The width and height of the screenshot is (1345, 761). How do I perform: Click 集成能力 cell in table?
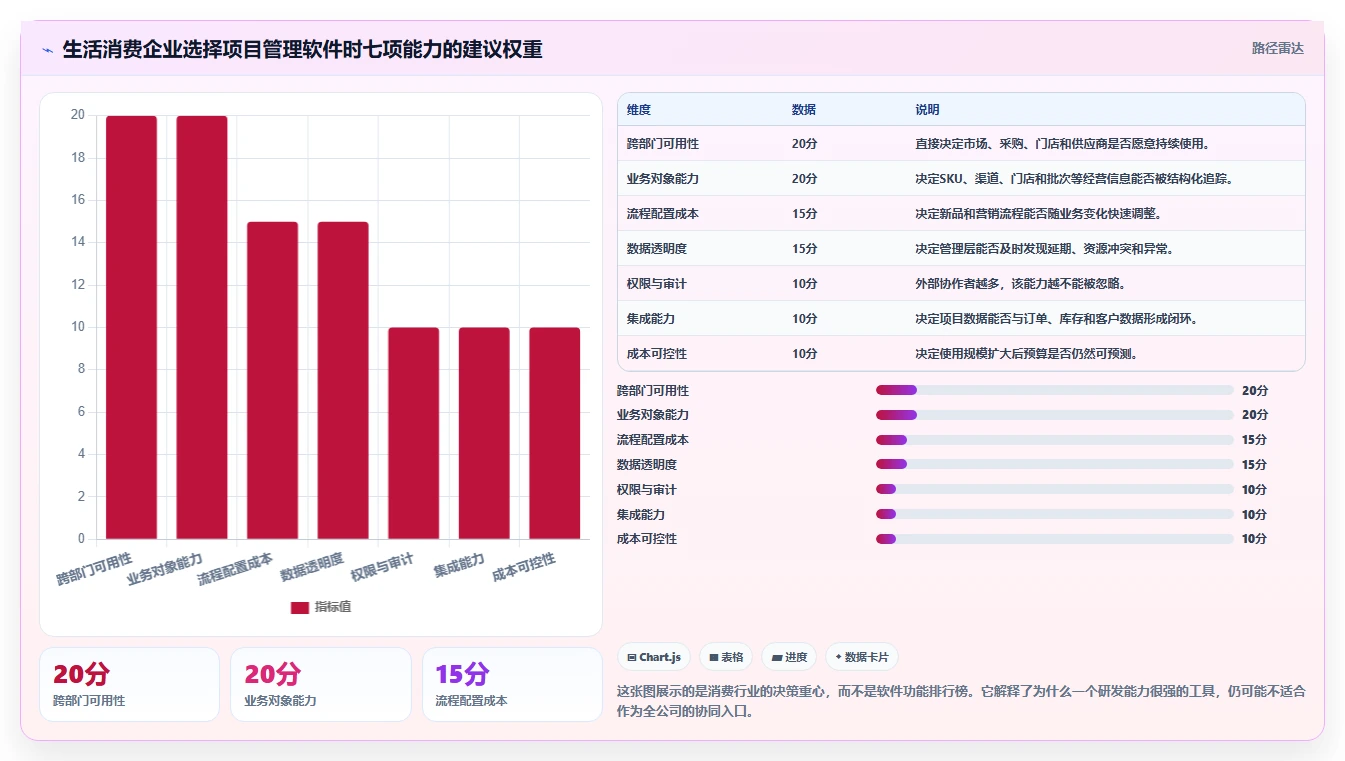click(x=651, y=319)
